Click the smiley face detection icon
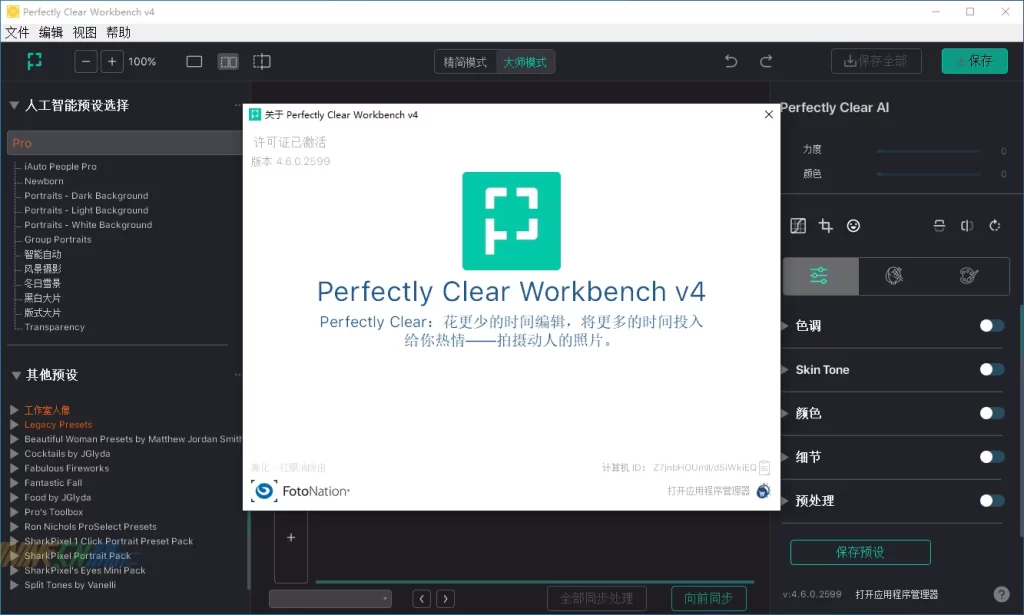Image resolution: width=1024 pixels, height=615 pixels. 853,226
